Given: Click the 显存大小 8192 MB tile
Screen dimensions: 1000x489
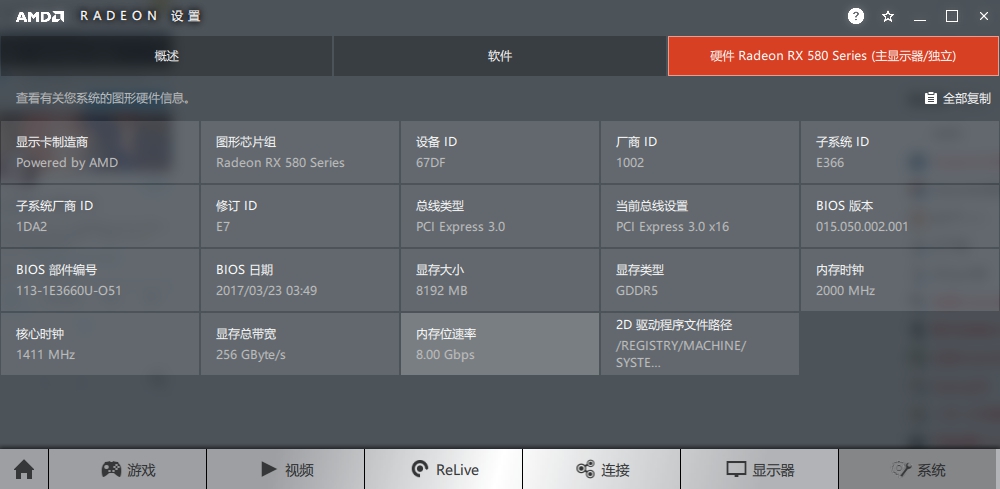Looking at the screenshot, I should pyautogui.click(x=499, y=280).
